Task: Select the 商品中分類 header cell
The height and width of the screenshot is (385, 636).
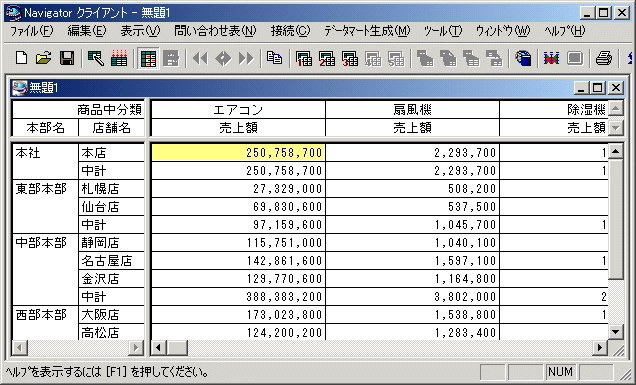Action: coord(78,110)
